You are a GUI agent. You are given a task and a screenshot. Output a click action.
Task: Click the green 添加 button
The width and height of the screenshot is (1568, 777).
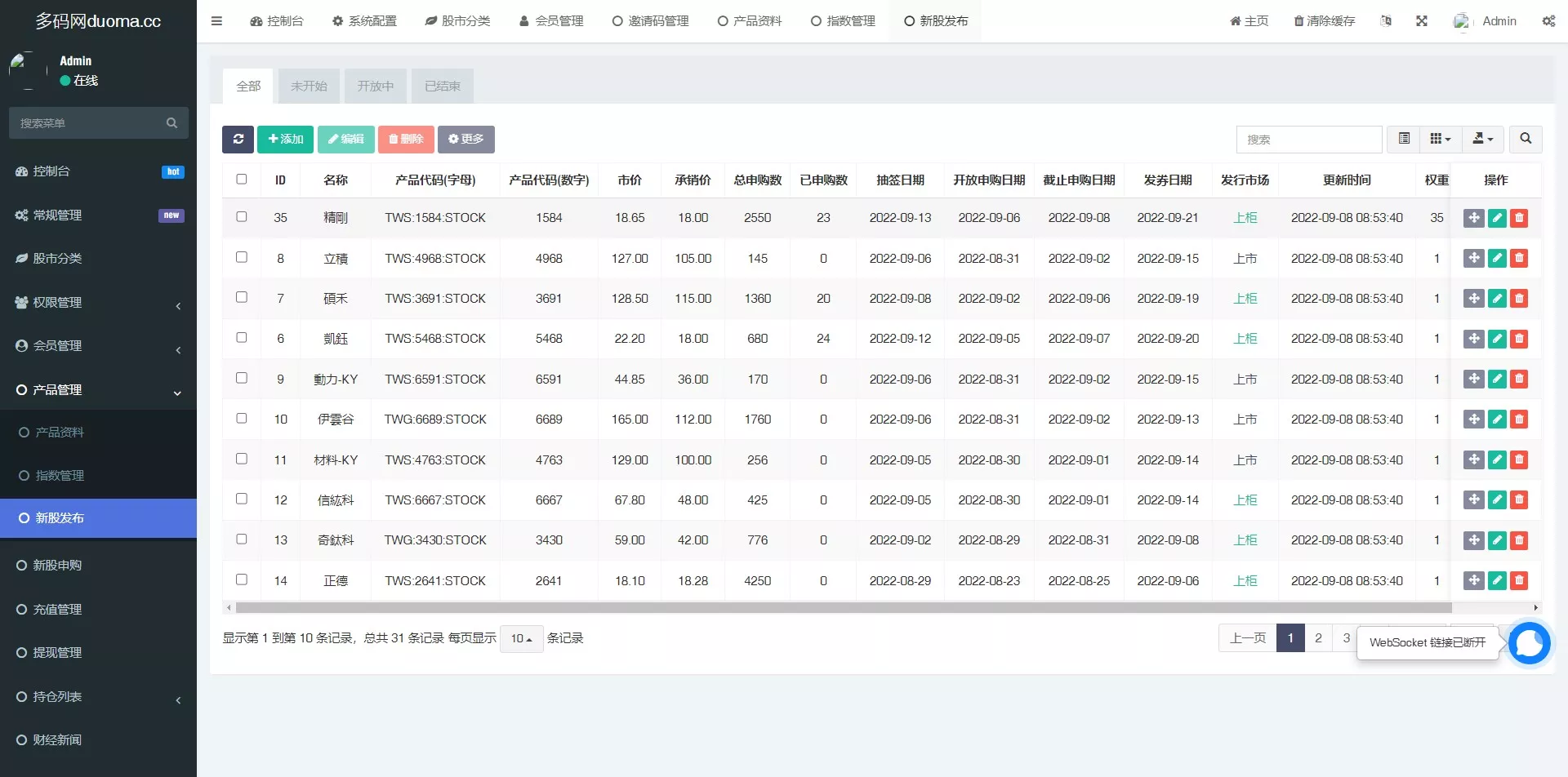coord(285,140)
